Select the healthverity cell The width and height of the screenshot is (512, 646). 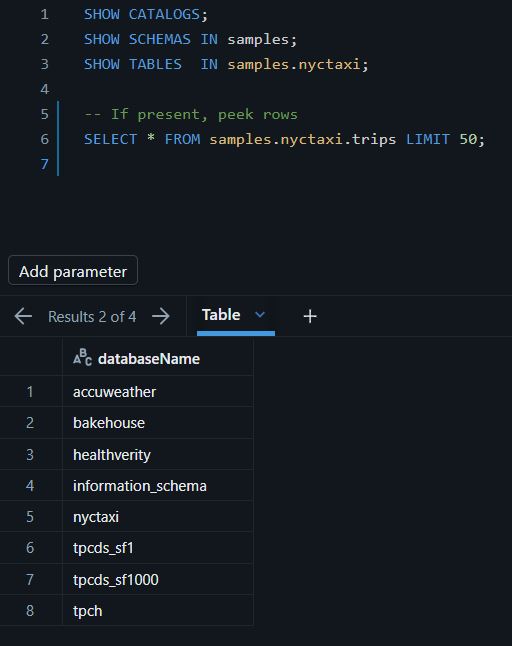pyautogui.click(x=158, y=454)
